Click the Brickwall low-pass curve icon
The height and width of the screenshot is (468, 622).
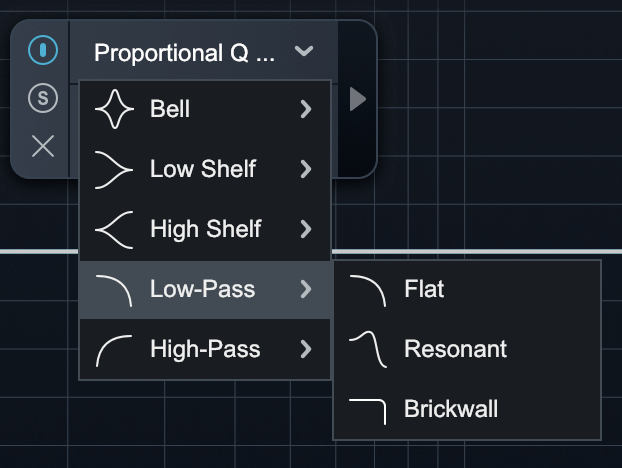pos(367,409)
